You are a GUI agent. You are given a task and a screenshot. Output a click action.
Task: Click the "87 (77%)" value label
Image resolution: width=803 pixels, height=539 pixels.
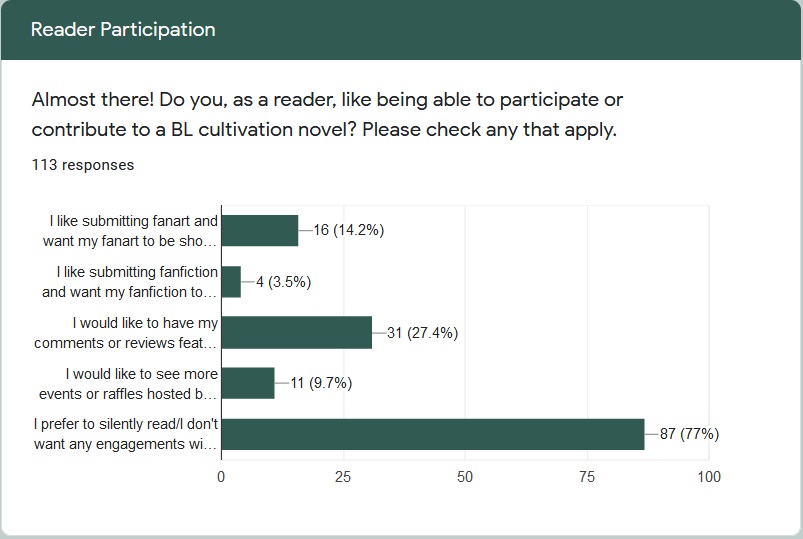689,434
